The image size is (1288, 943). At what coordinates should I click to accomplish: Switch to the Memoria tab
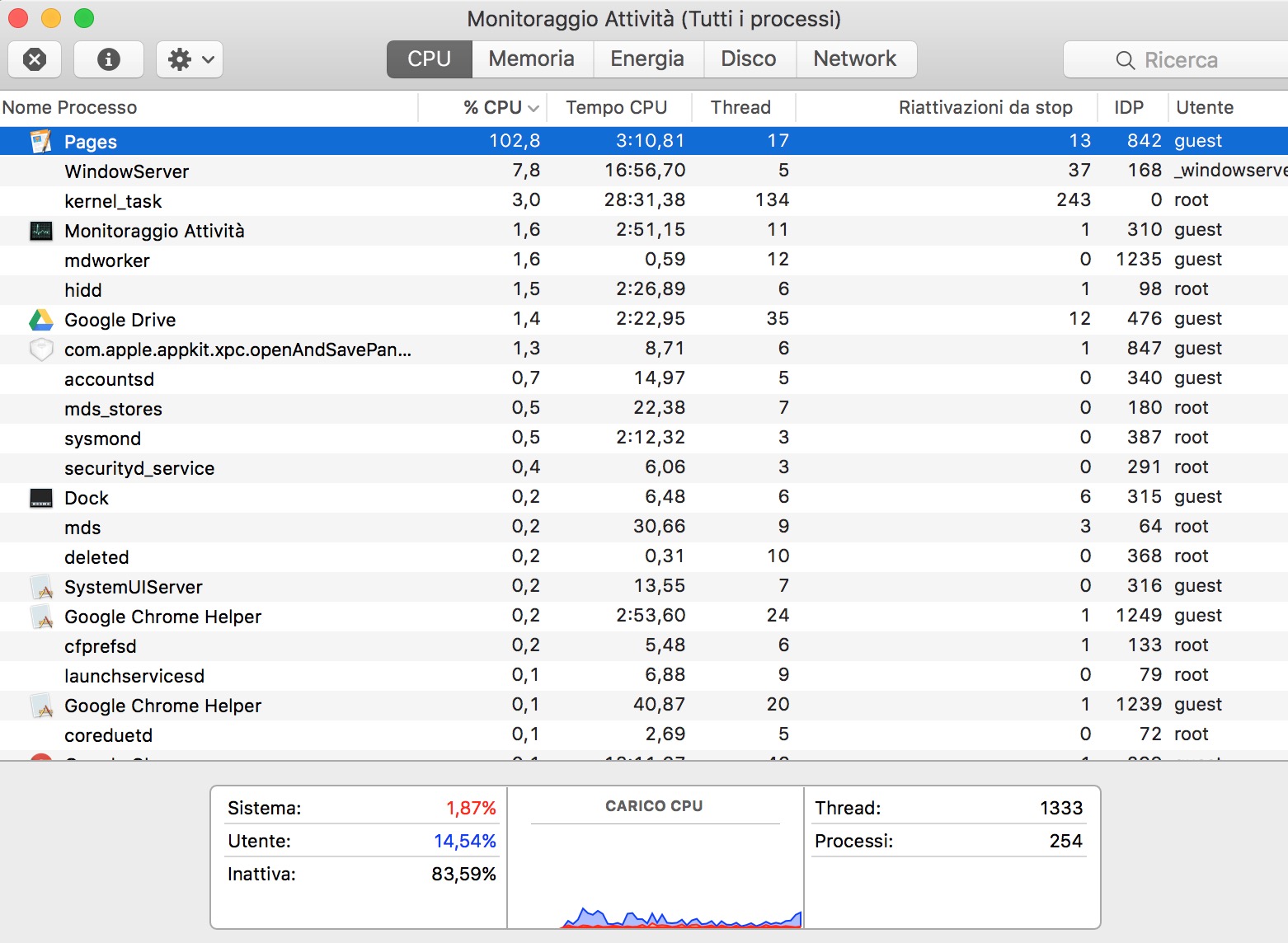(531, 59)
